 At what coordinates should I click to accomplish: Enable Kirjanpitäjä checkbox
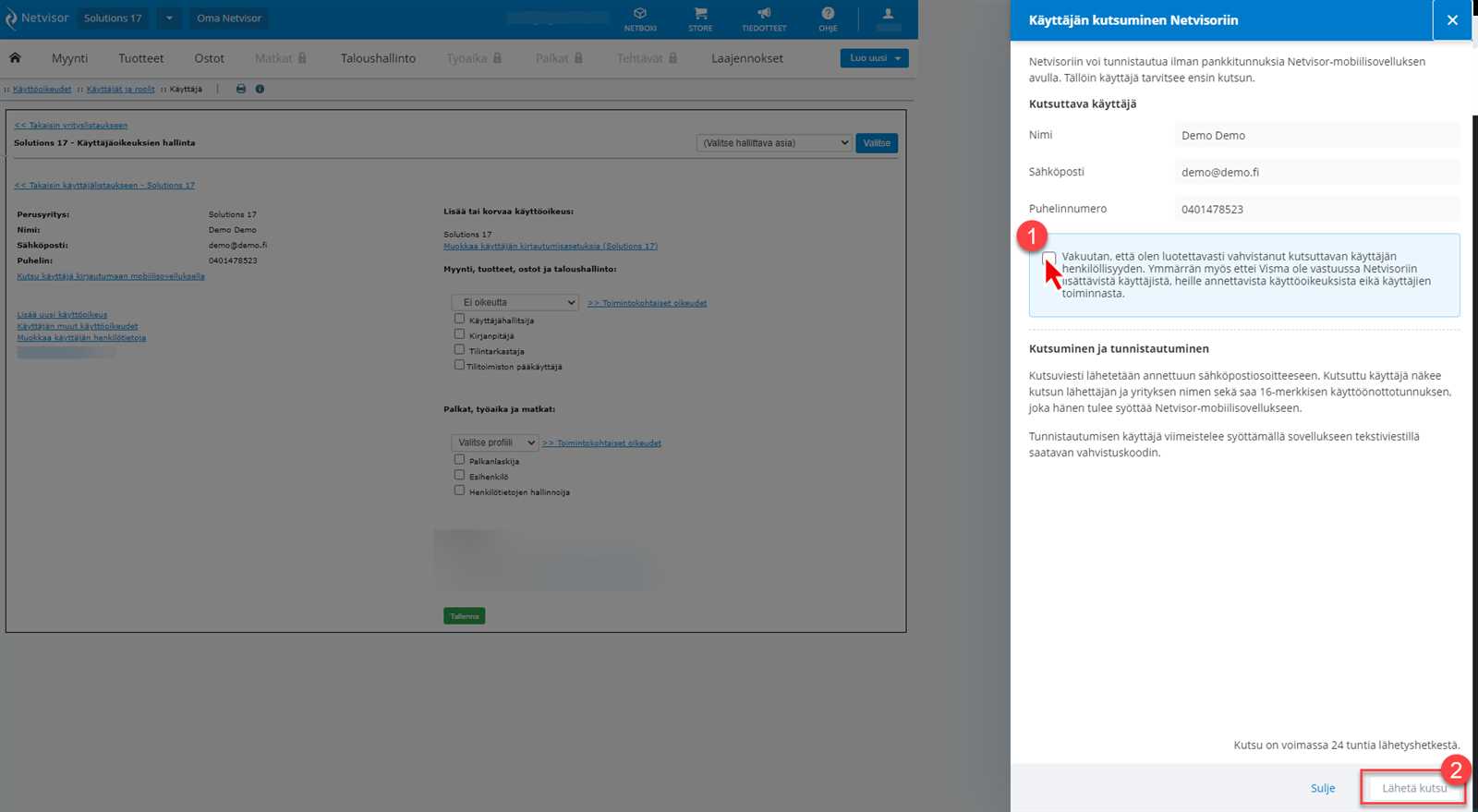[x=459, y=334]
